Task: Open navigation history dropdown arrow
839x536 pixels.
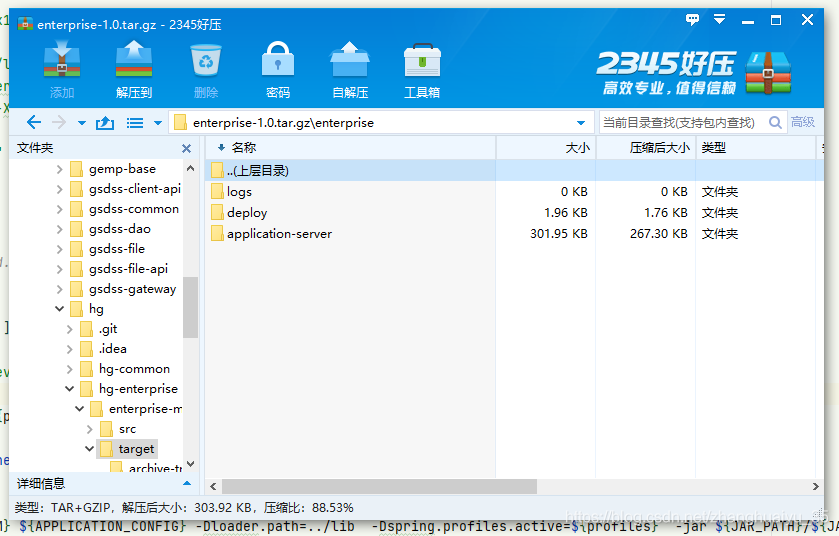Action: coord(82,123)
